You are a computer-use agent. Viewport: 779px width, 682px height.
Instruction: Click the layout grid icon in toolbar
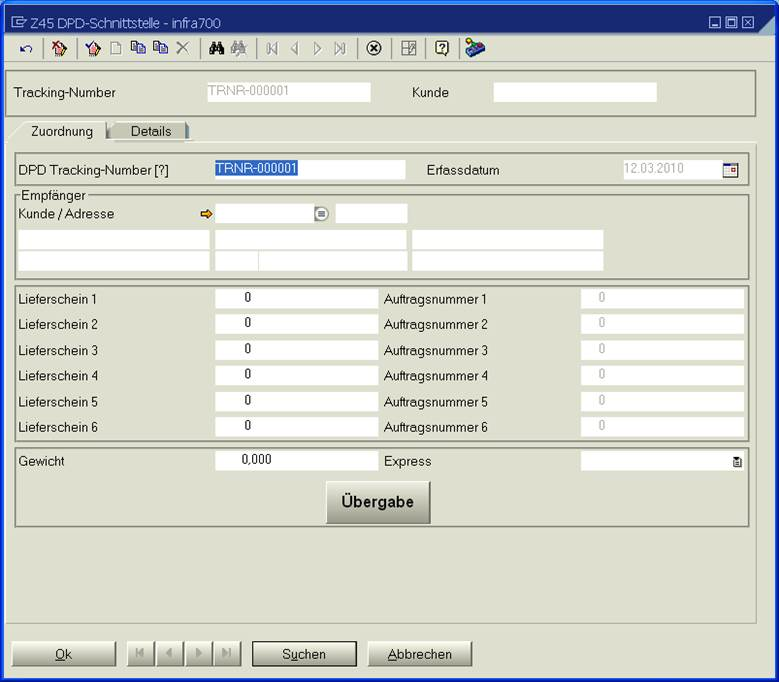408,48
